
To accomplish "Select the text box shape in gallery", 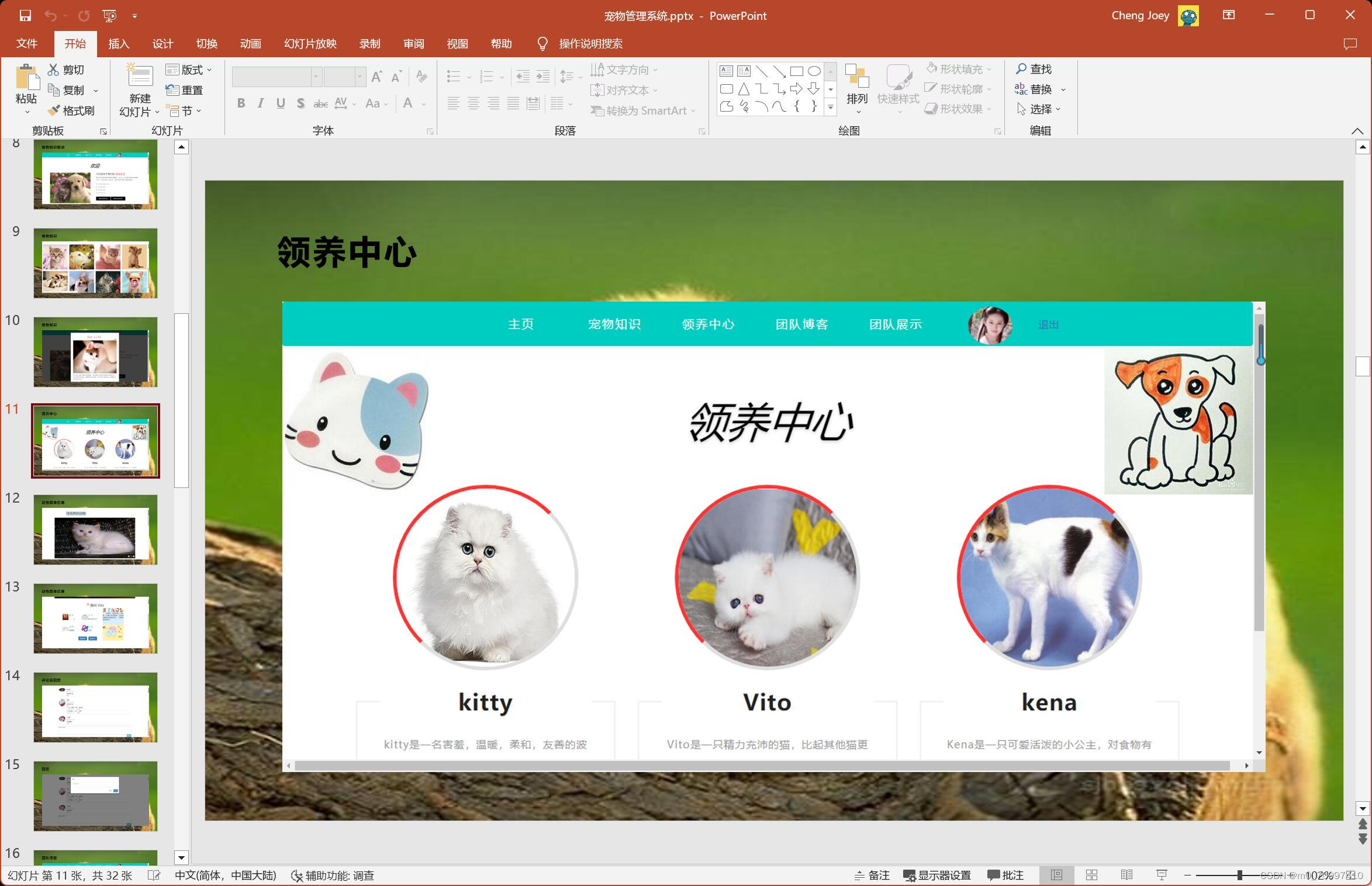I will point(726,71).
